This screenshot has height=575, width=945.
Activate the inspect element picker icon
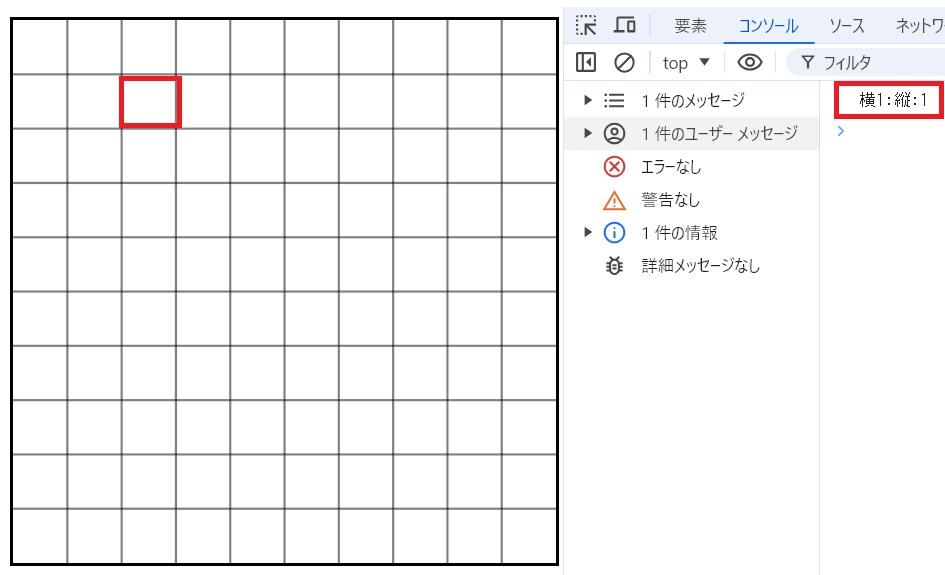[586, 25]
